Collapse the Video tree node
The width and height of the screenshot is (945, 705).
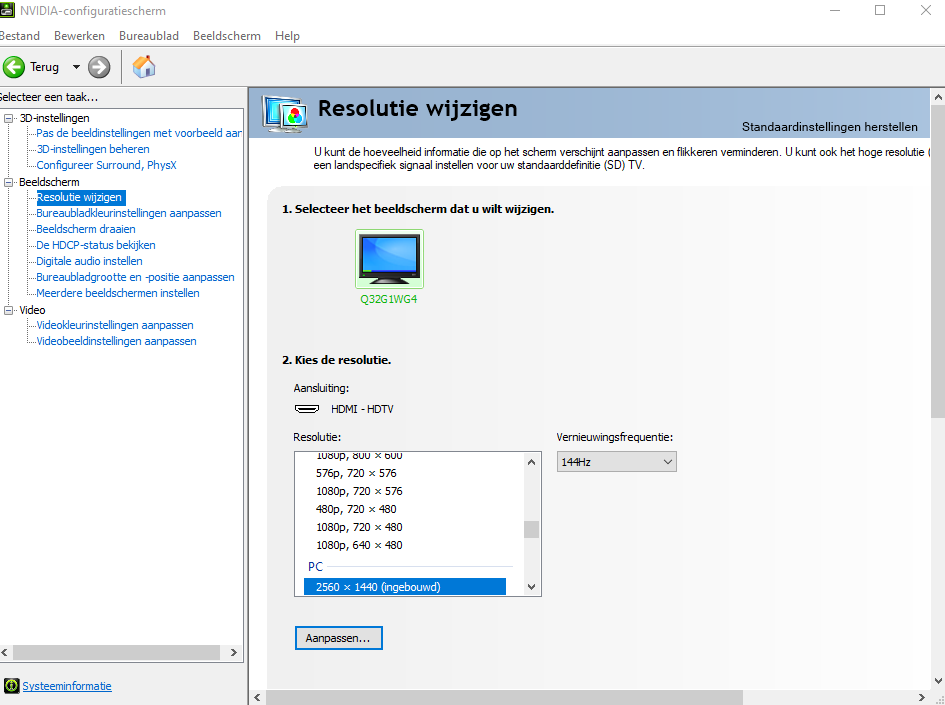coord(8,310)
